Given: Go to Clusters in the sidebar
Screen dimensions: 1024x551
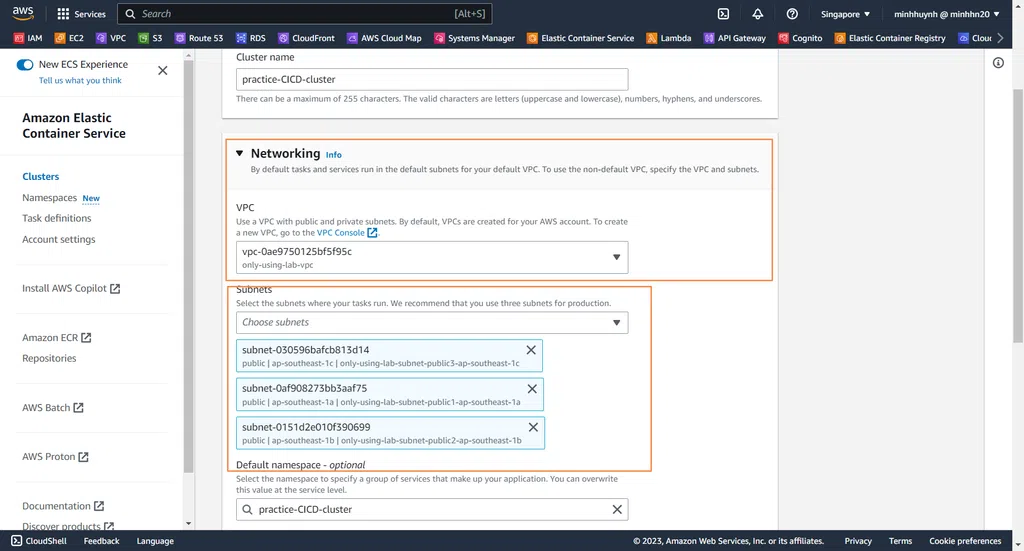Looking at the screenshot, I should [x=40, y=176].
